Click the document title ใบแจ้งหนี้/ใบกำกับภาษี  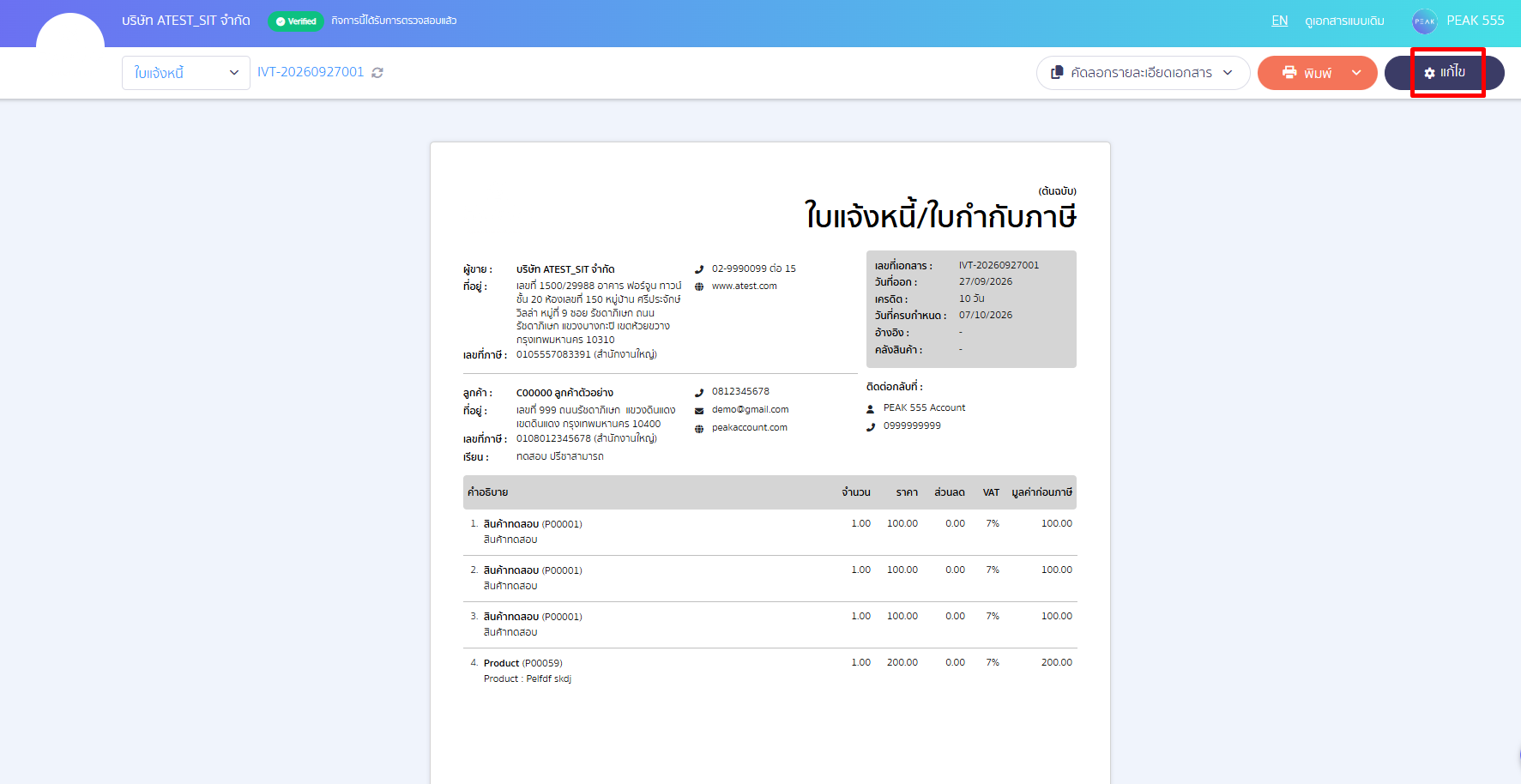coord(940,215)
